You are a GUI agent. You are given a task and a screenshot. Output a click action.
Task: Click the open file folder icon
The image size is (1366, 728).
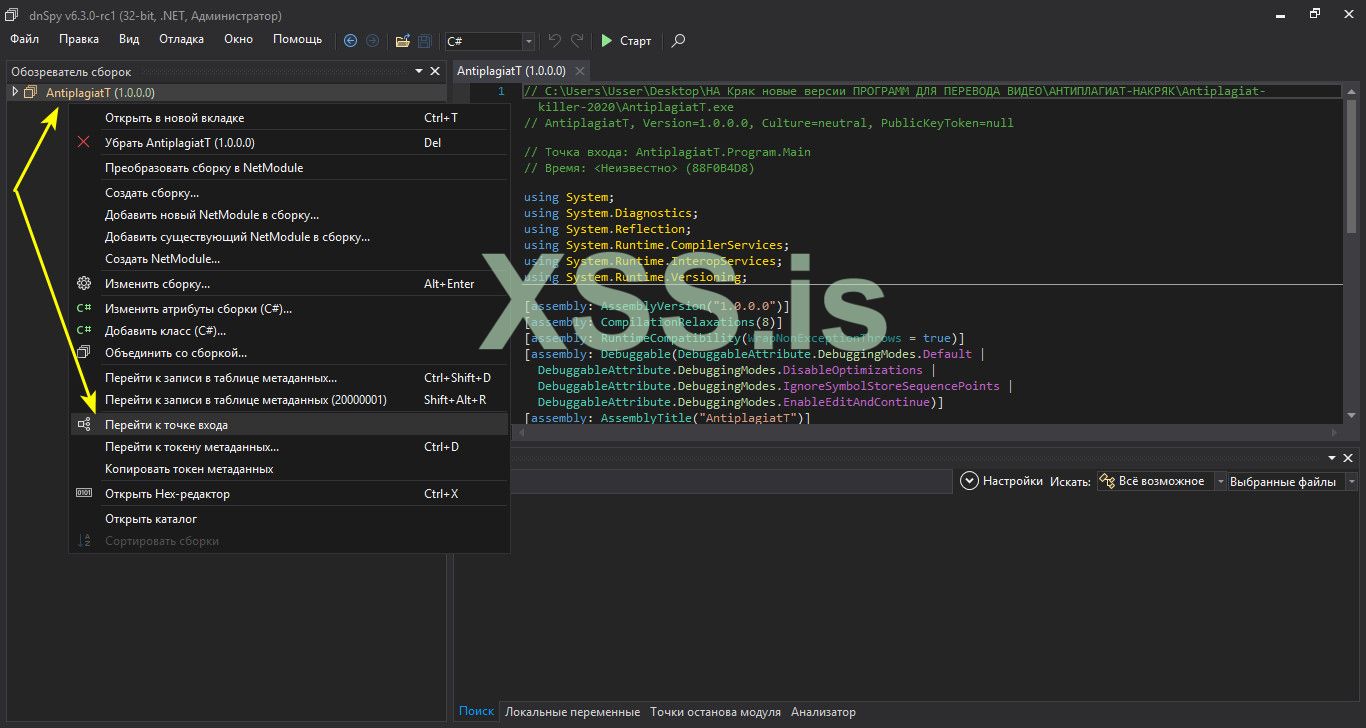pyautogui.click(x=402, y=41)
